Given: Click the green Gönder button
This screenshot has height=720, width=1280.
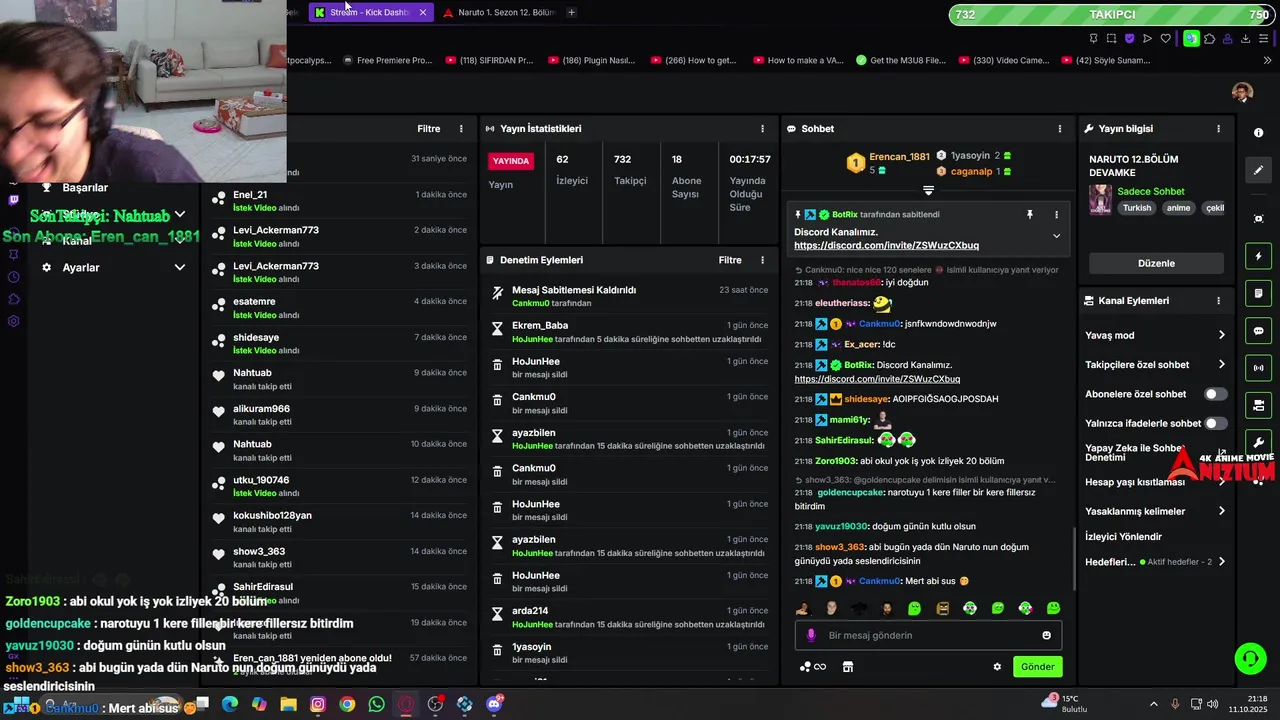Looking at the screenshot, I should [1037, 667].
